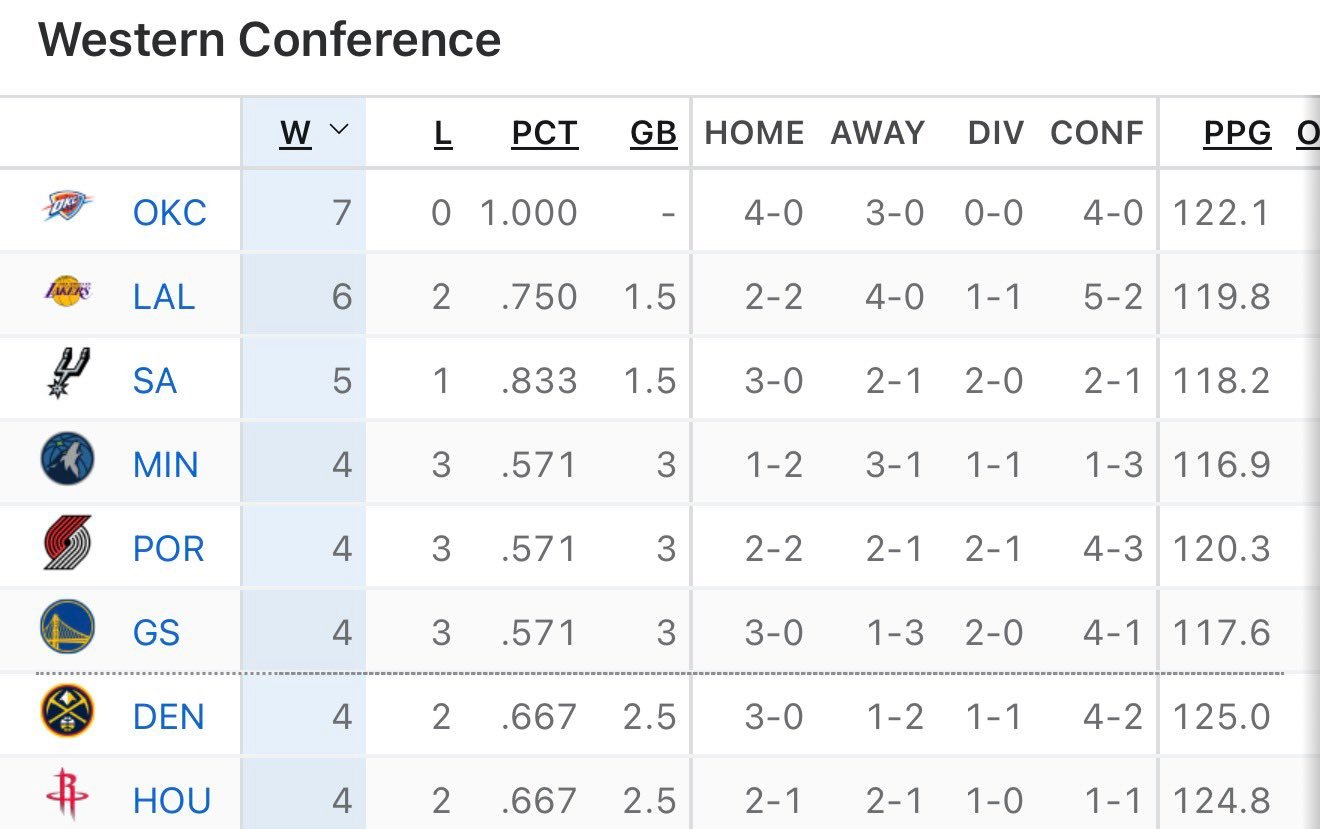
Task: Click the Minnesota Timberwolves logo
Action: [67, 460]
